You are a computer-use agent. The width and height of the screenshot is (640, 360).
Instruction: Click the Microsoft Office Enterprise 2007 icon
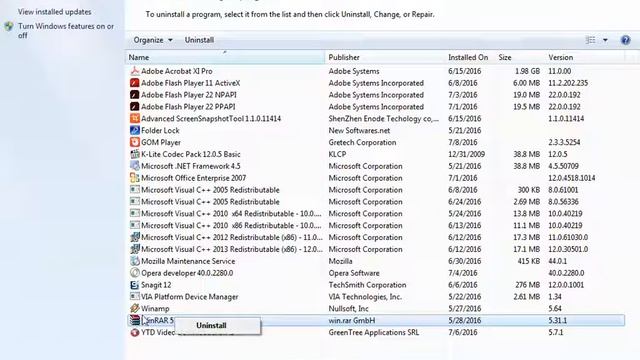click(x=135, y=178)
